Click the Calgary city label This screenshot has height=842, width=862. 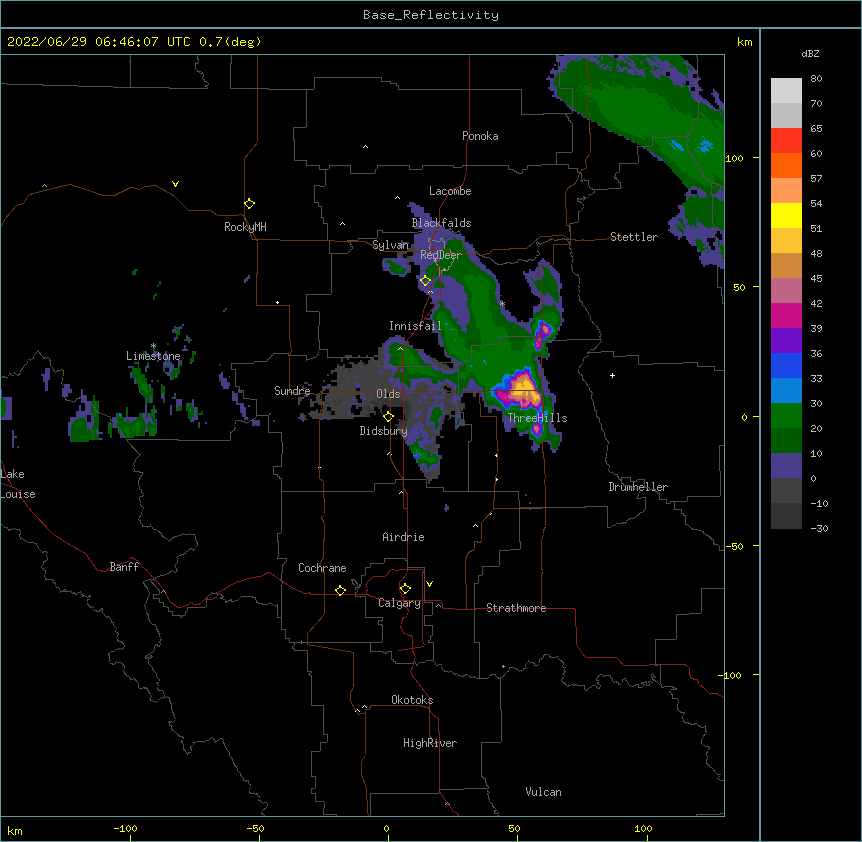(x=399, y=603)
